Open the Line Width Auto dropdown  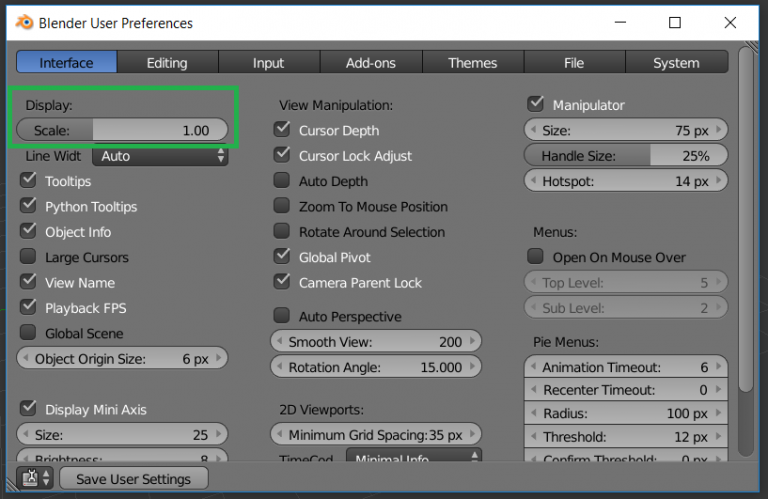[160, 156]
